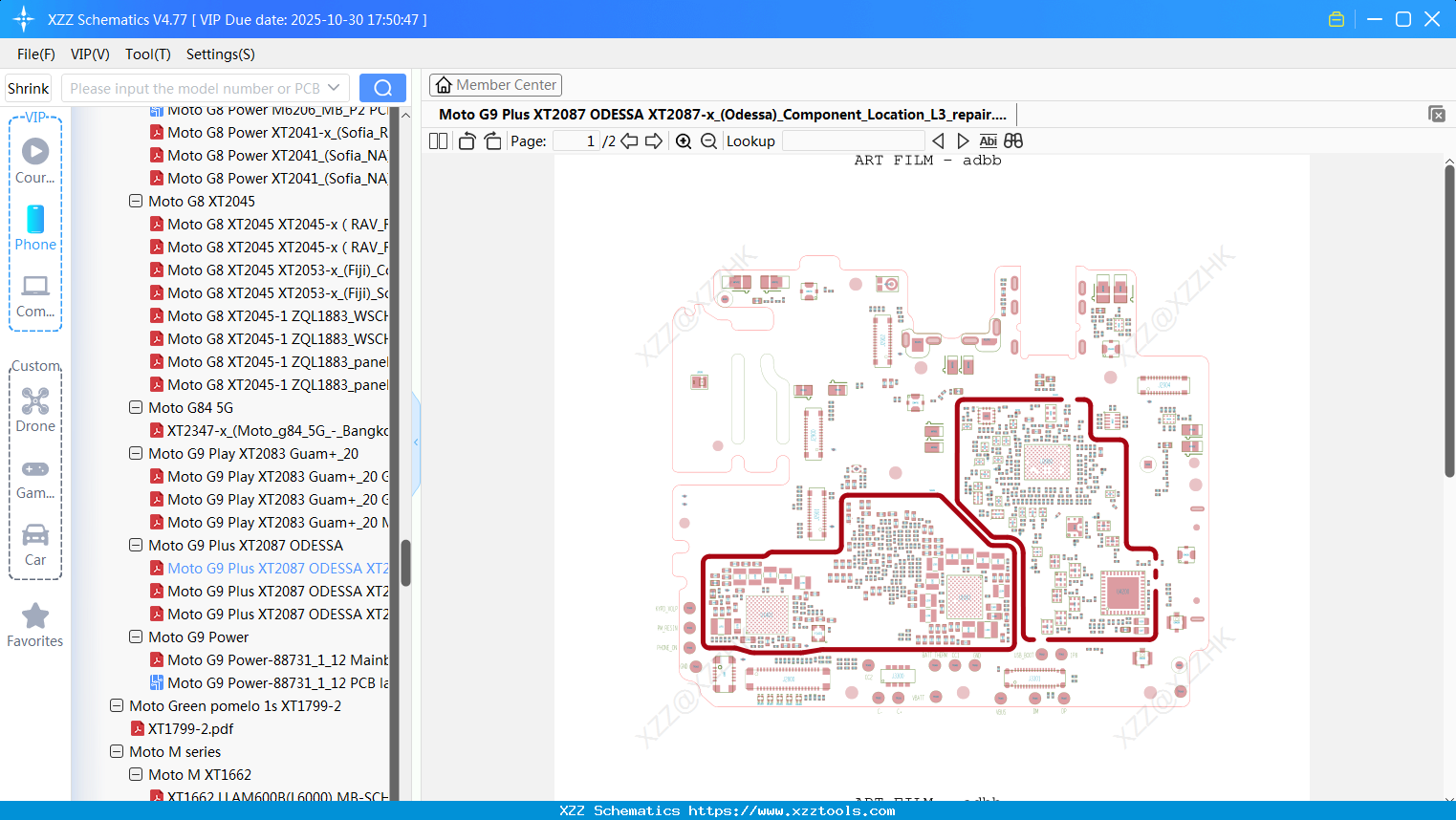Click the model number or PCB search field
The image size is (1456, 820).
(196, 88)
